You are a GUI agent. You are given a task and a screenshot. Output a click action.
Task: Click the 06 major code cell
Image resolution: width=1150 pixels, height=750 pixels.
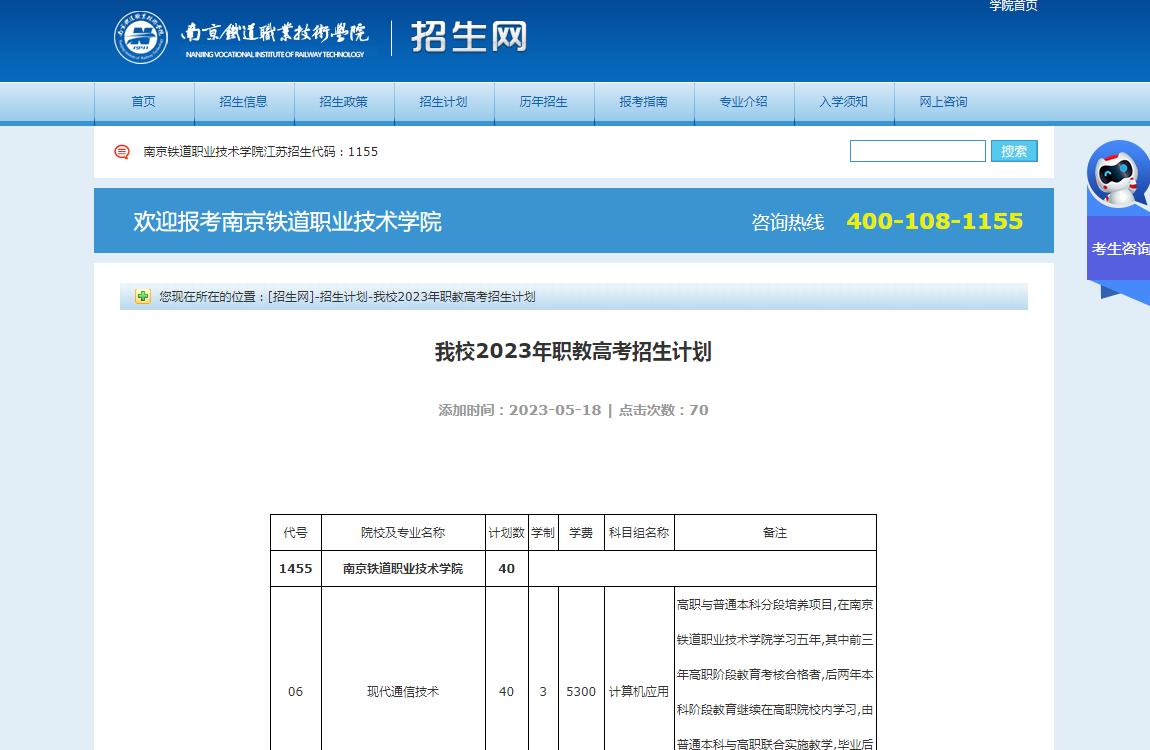[296, 691]
